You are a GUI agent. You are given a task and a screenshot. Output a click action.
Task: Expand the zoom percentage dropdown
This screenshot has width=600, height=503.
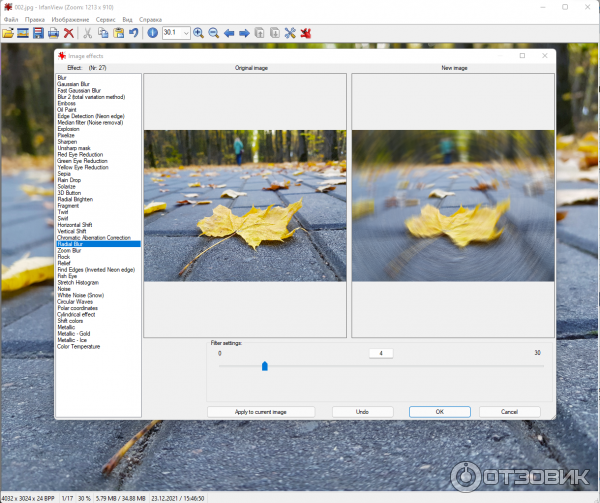coord(186,33)
